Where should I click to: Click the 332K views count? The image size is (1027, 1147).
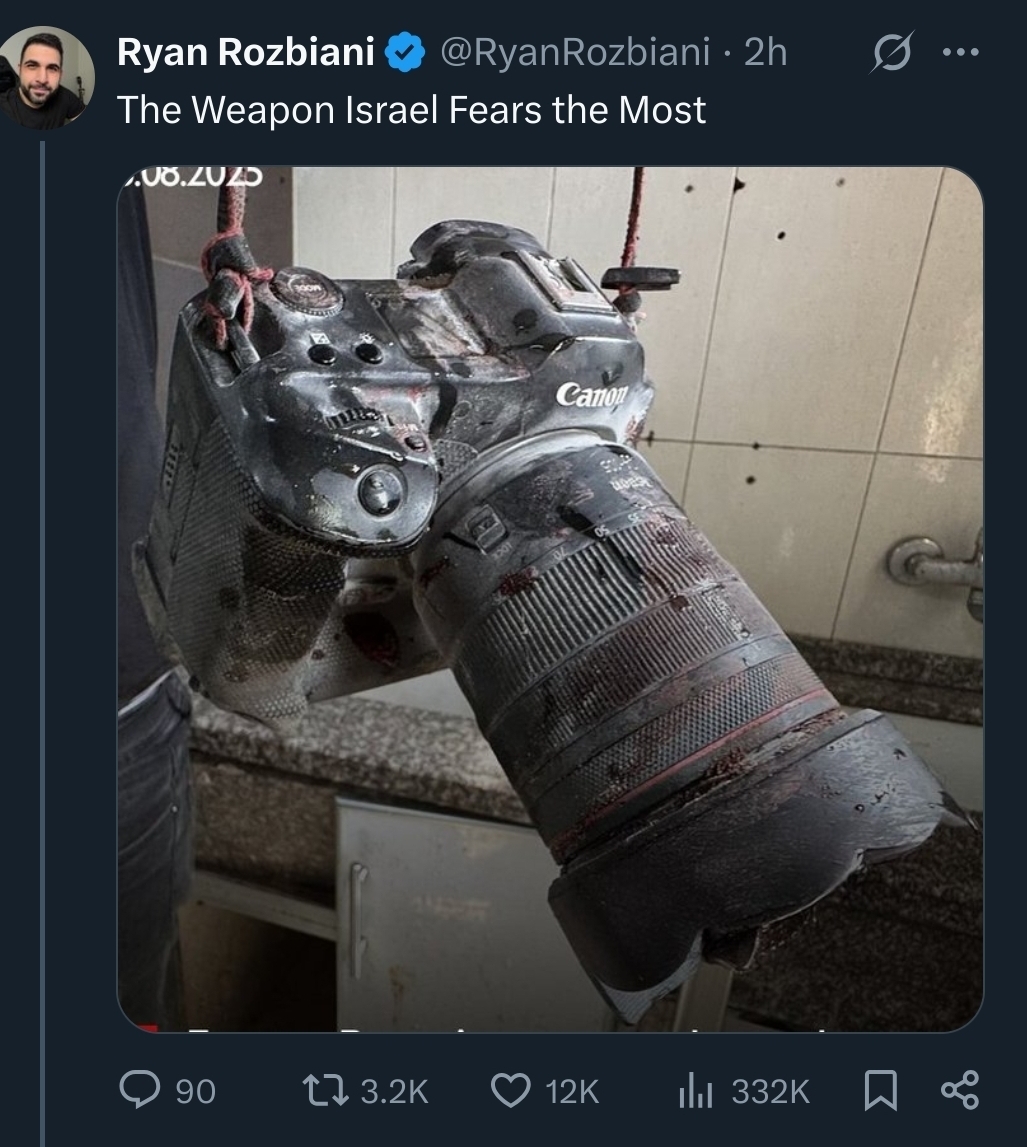[770, 1090]
